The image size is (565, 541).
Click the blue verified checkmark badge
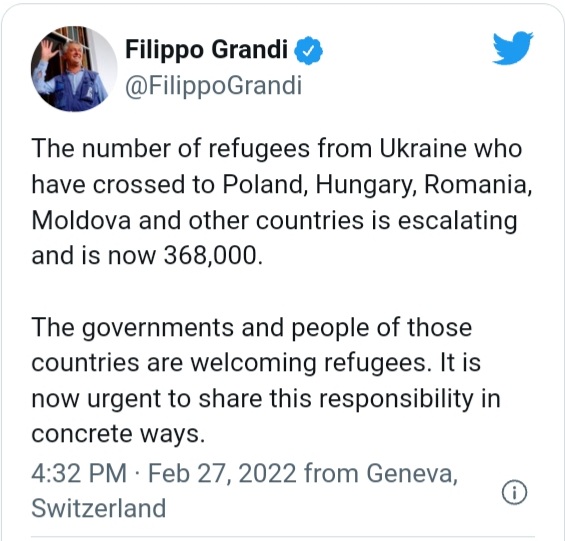(x=308, y=50)
